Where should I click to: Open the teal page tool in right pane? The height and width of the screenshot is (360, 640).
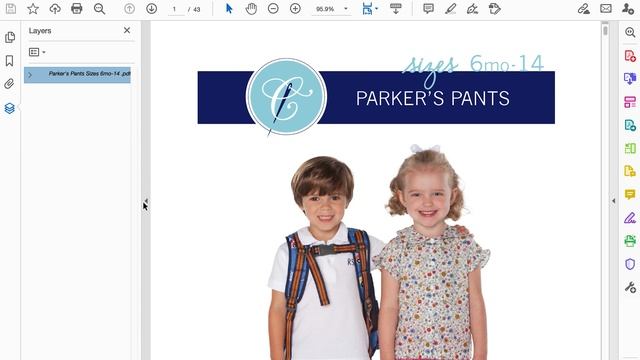click(x=630, y=125)
